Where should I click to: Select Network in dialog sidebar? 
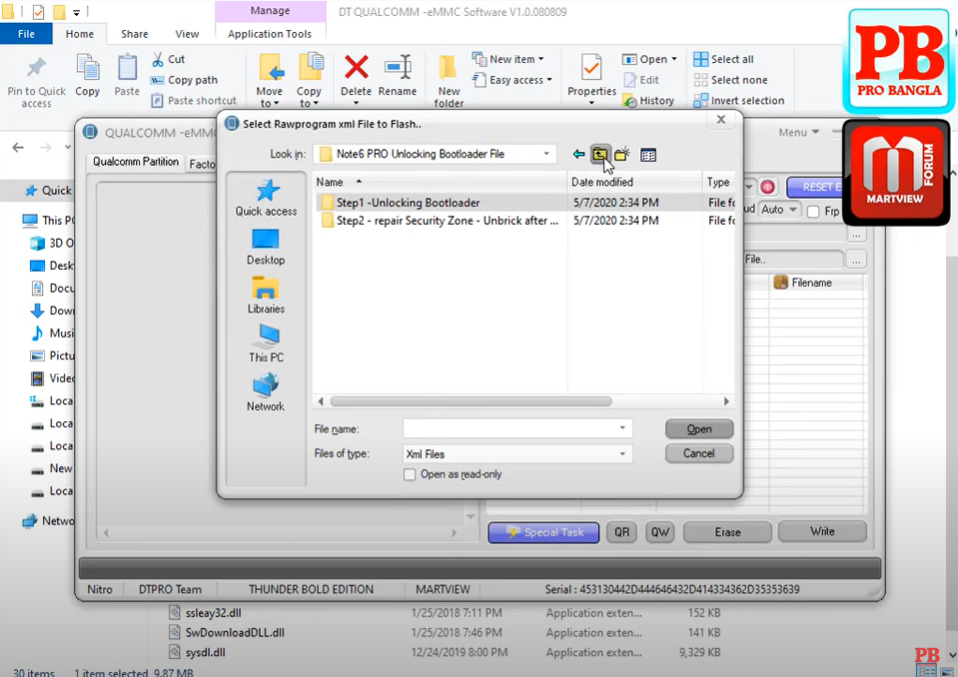266,392
